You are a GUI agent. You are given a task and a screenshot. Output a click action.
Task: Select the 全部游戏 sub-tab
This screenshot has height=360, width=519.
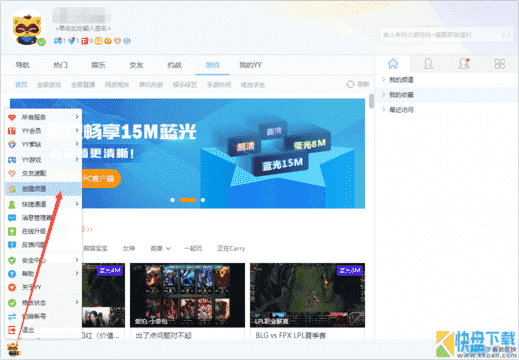49,85
